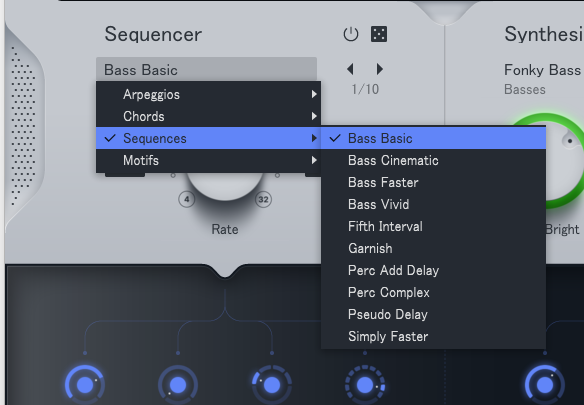
Task: Expand the Motifs submenu
Action: pyautogui.click(x=208, y=160)
